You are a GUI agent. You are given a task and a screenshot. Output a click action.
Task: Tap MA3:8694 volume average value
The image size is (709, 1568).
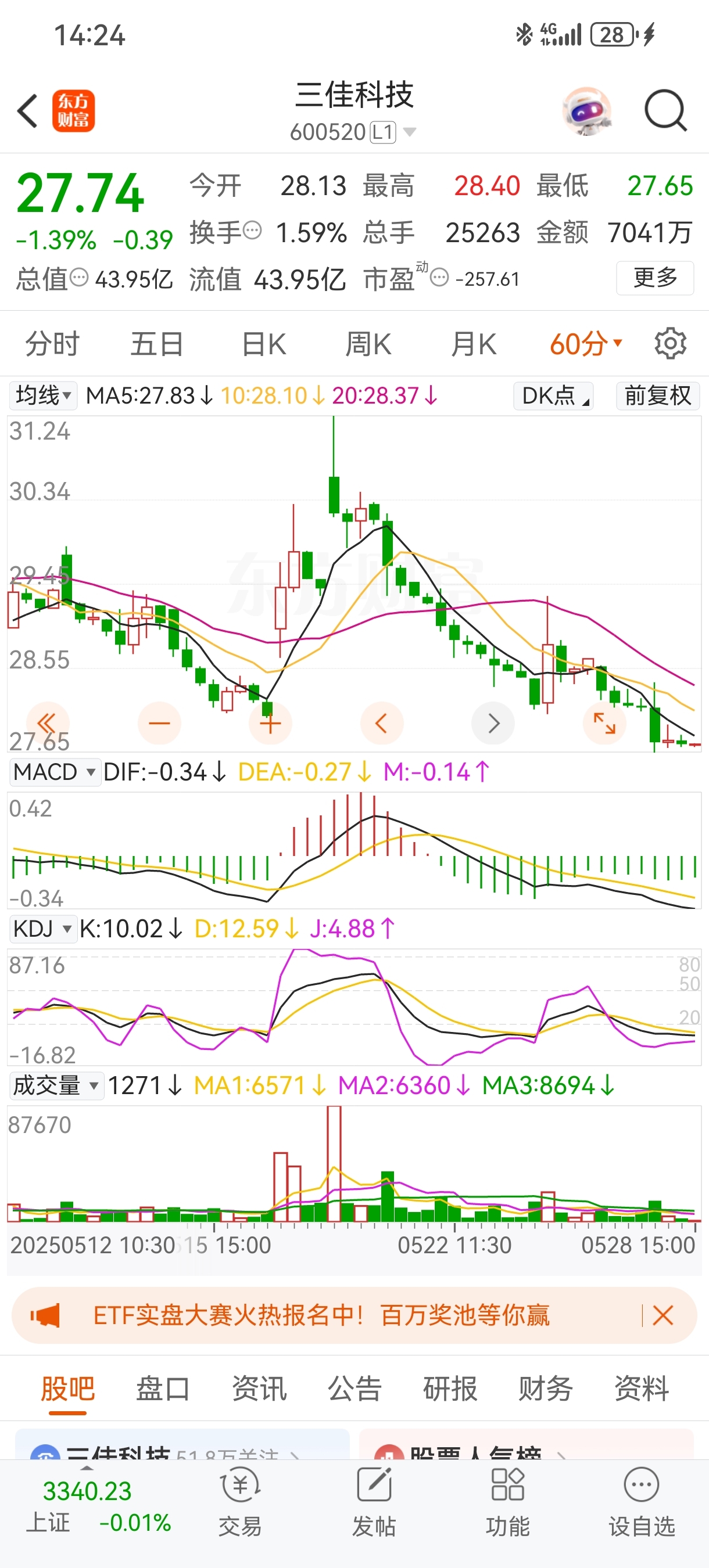coord(548,1086)
